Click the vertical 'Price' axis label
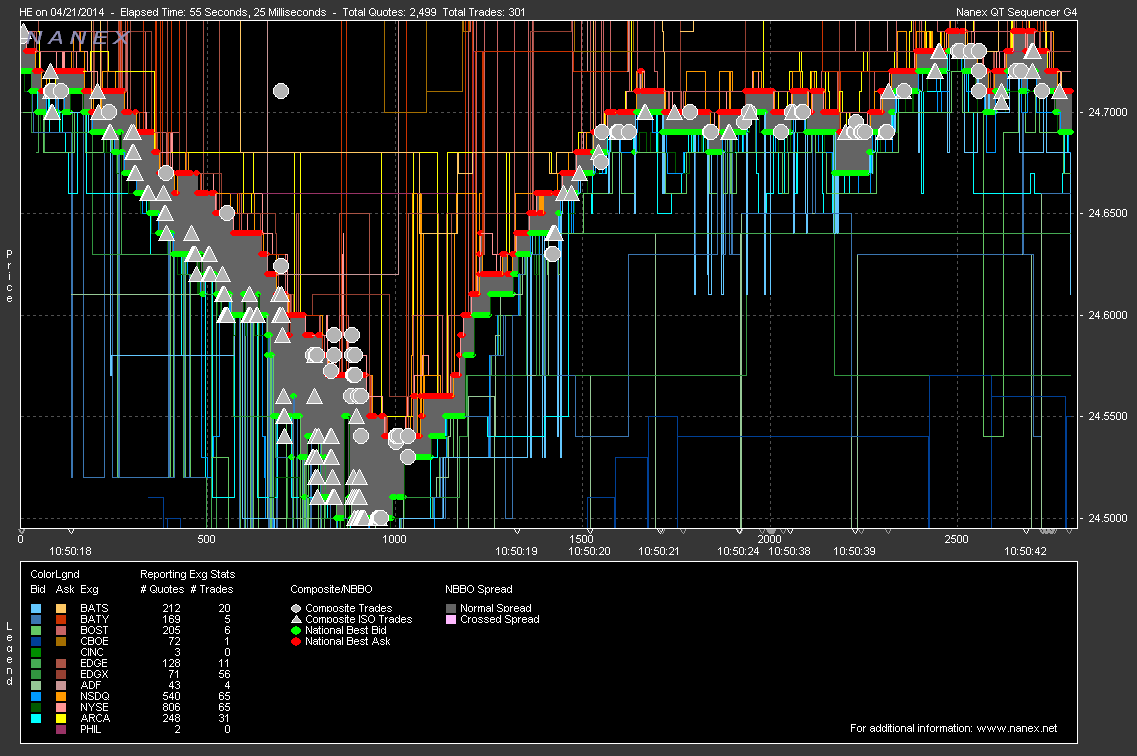 coord(9,276)
